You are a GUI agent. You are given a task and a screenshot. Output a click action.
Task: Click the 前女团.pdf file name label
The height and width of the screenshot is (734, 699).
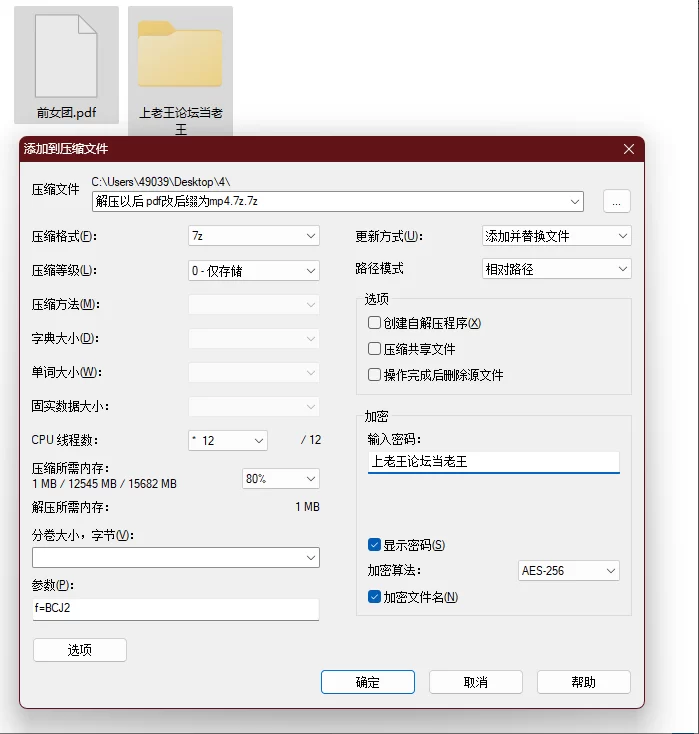click(x=66, y=113)
